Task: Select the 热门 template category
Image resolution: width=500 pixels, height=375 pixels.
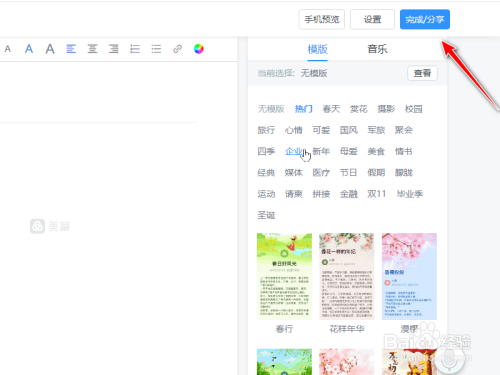Action: coord(304,109)
